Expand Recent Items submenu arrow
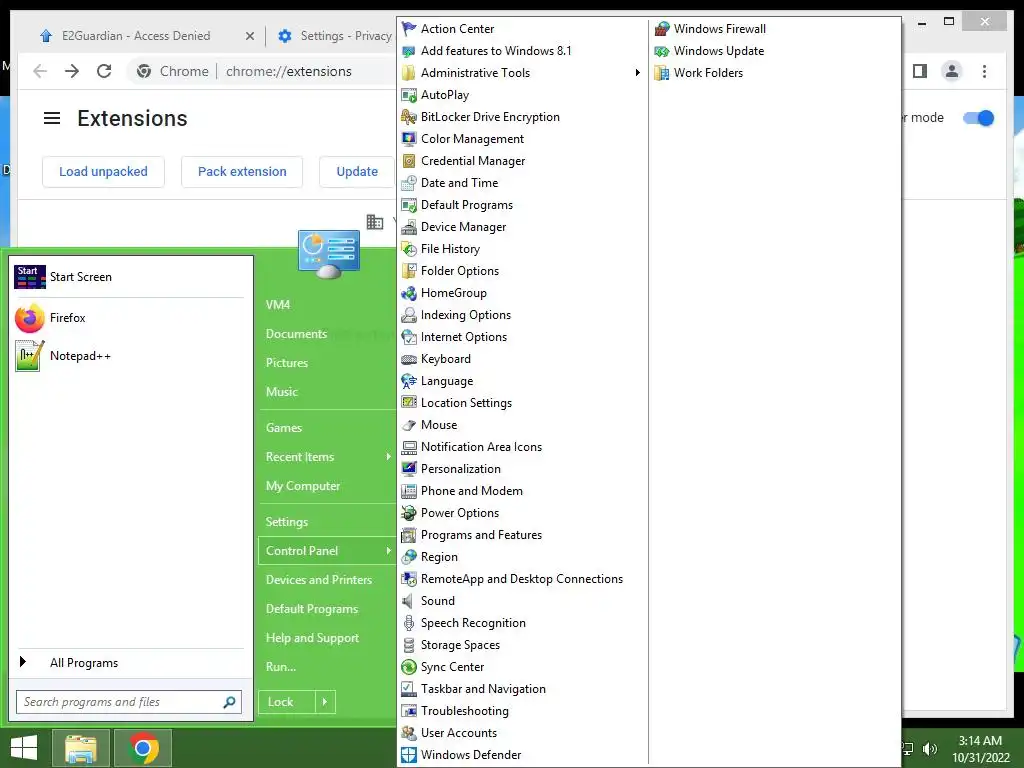The width and height of the screenshot is (1024, 768). [388, 456]
